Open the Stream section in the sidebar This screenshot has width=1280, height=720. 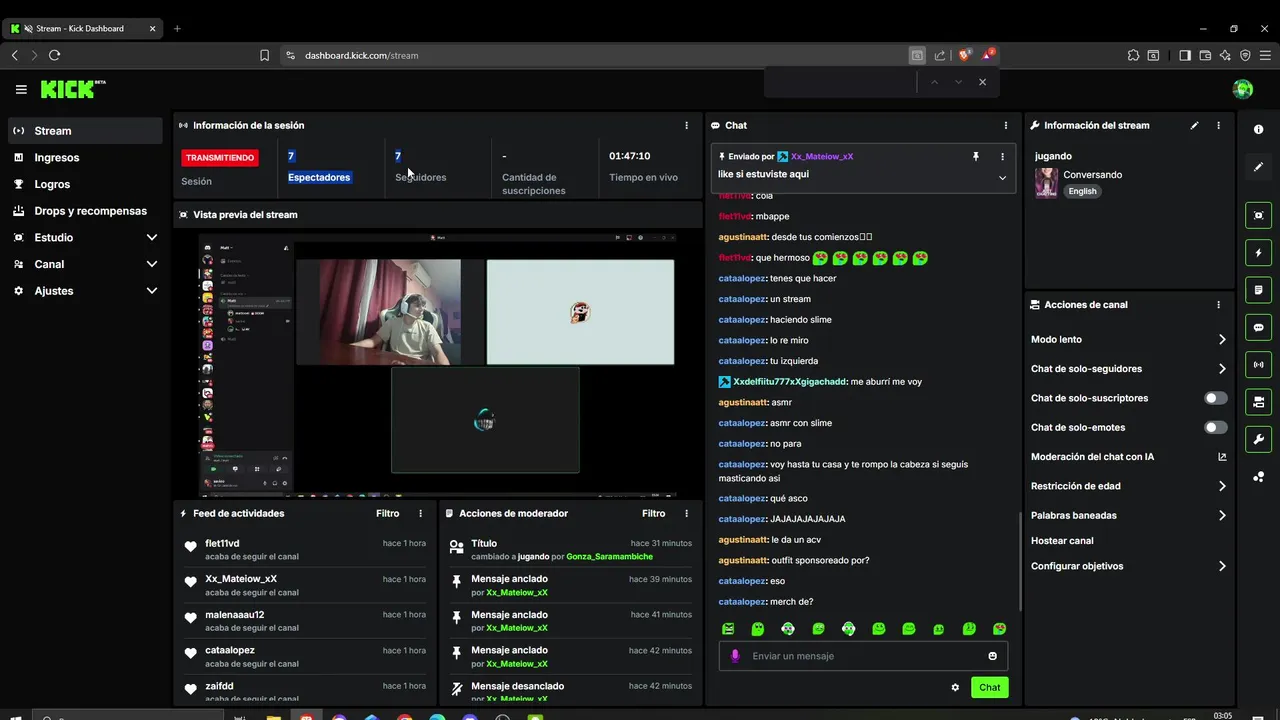point(85,131)
